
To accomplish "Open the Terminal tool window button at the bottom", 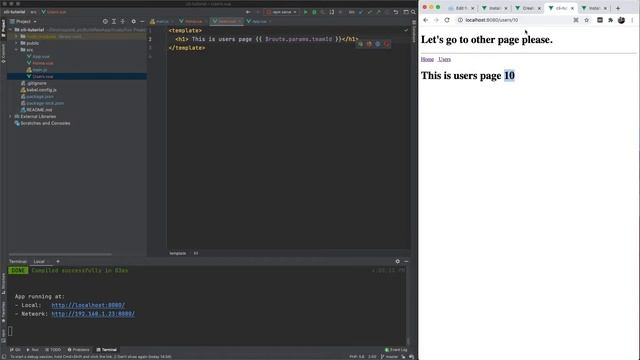I will tap(107, 350).
